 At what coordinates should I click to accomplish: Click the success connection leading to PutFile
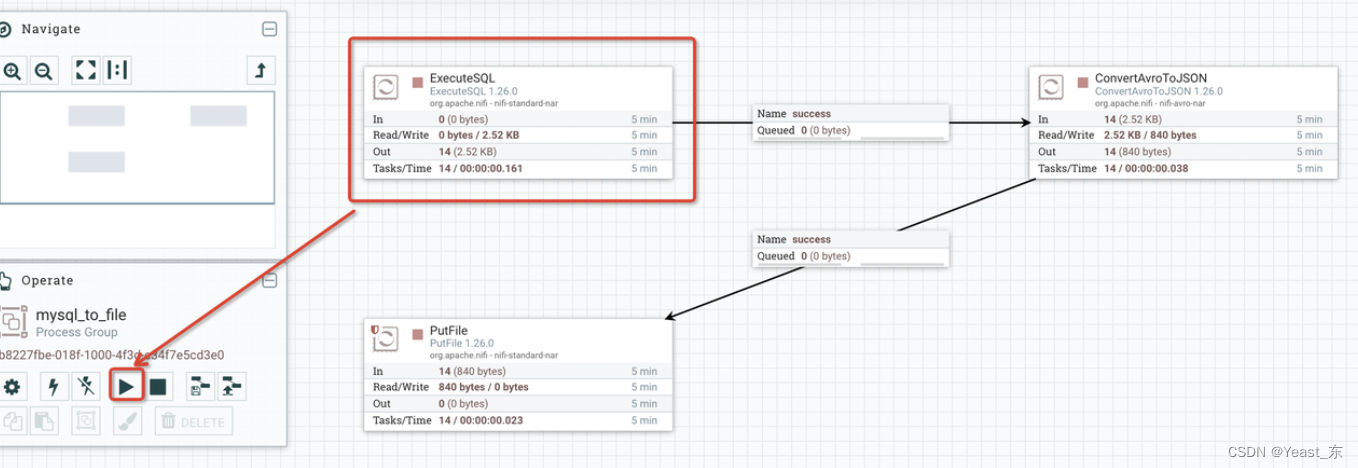pyautogui.click(x=850, y=248)
